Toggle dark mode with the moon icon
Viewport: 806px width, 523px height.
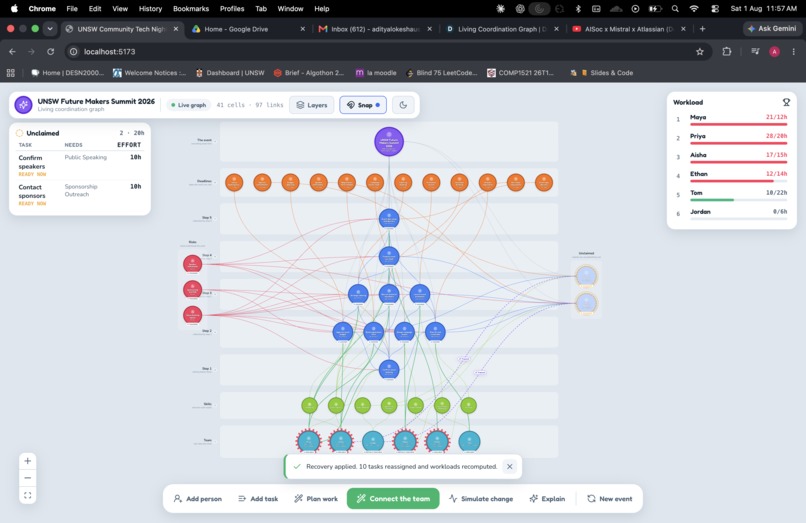(x=403, y=105)
